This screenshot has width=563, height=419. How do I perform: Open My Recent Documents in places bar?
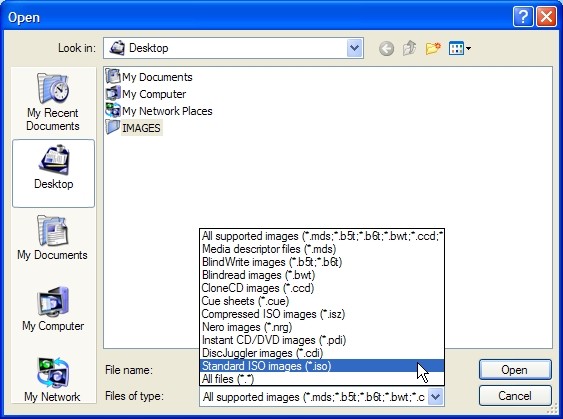(53, 102)
